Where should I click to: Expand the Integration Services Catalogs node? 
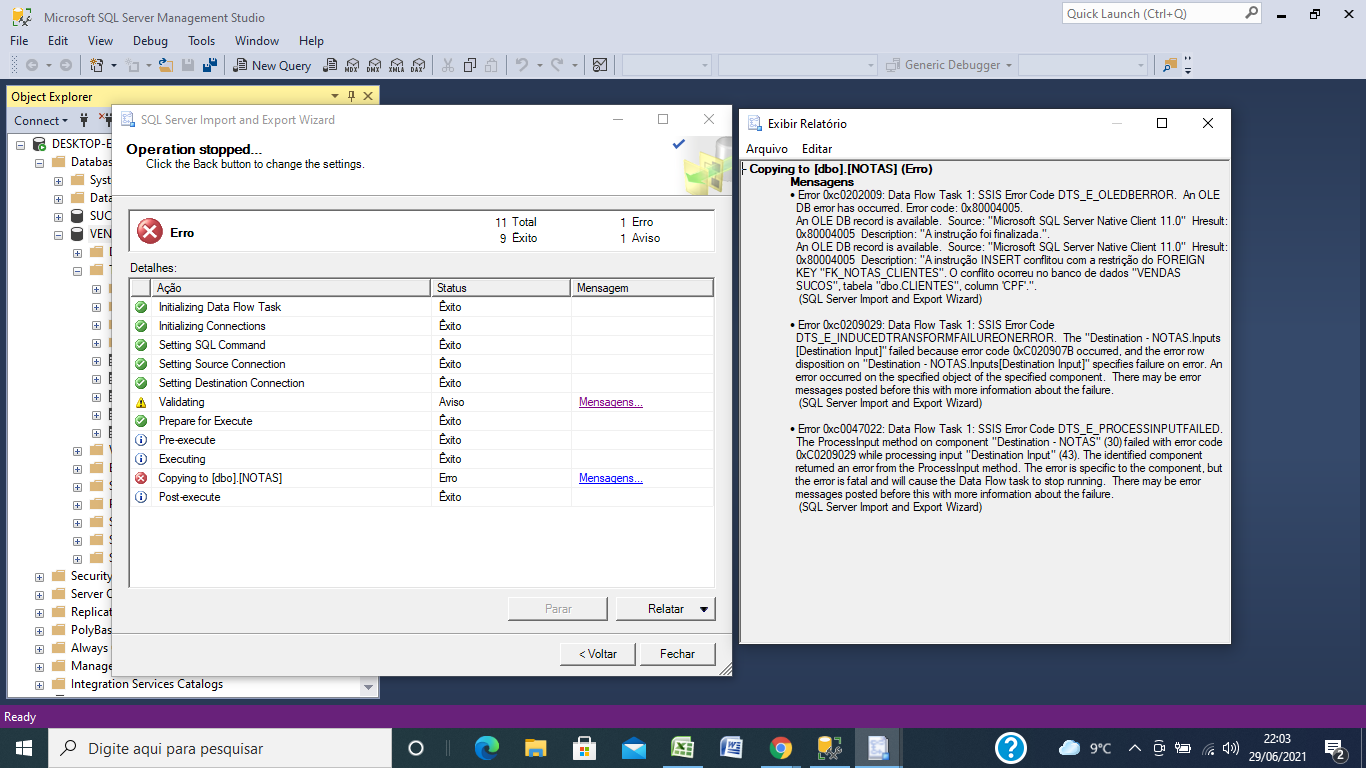[40, 684]
